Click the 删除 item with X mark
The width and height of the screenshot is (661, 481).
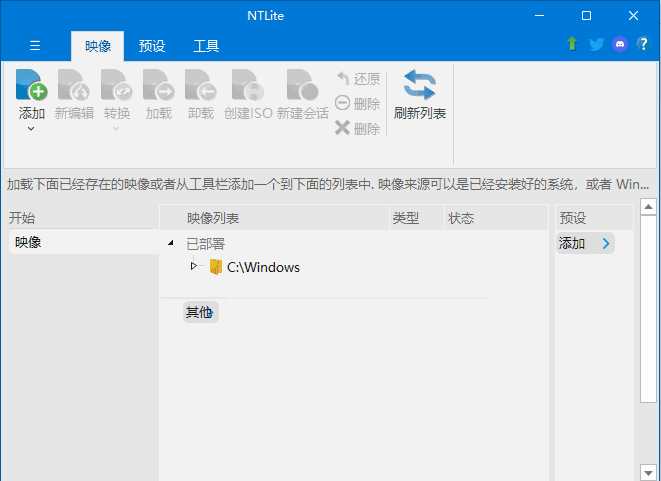point(358,128)
